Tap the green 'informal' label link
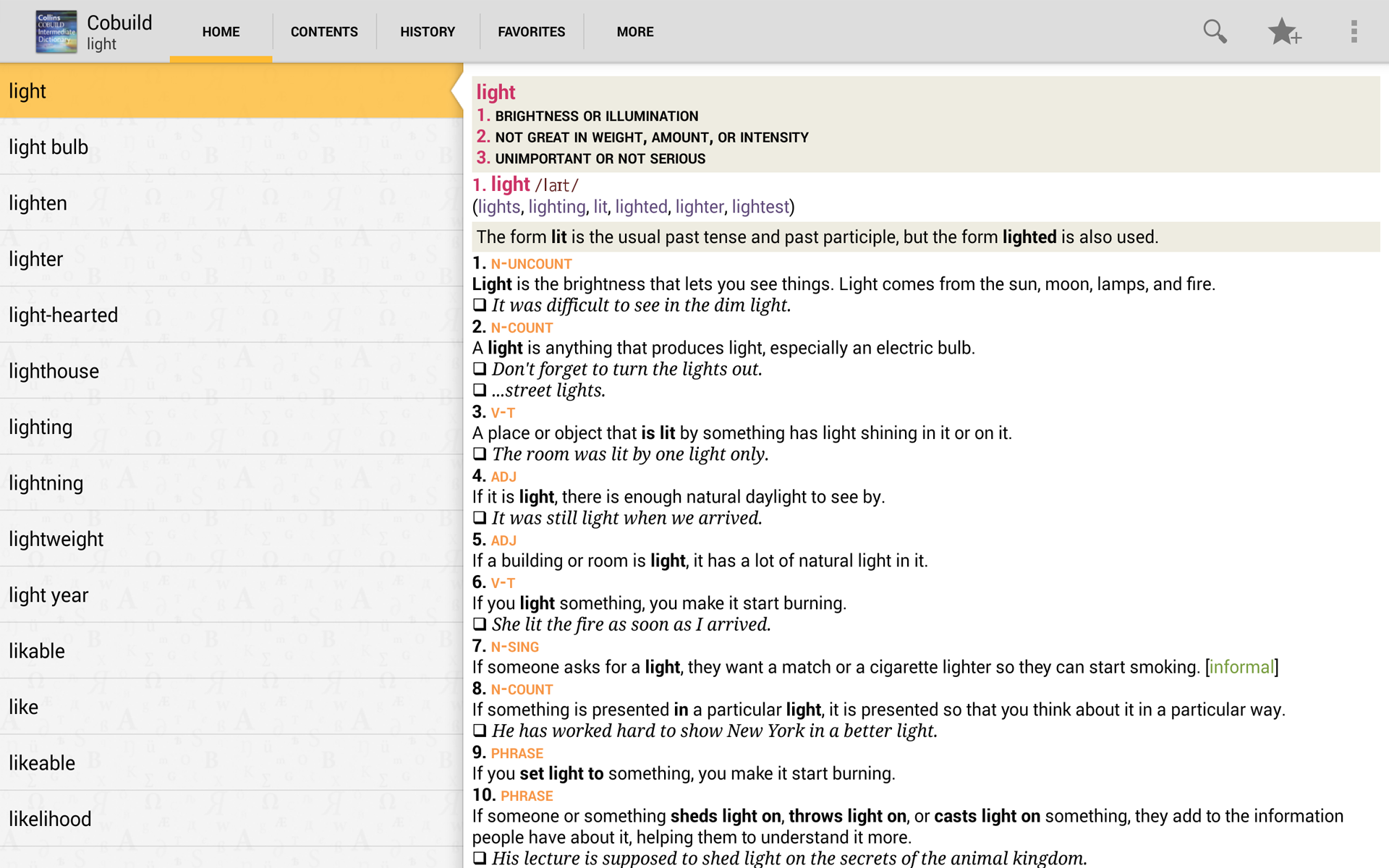The image size is (1389, 868). pos(1241,667)
